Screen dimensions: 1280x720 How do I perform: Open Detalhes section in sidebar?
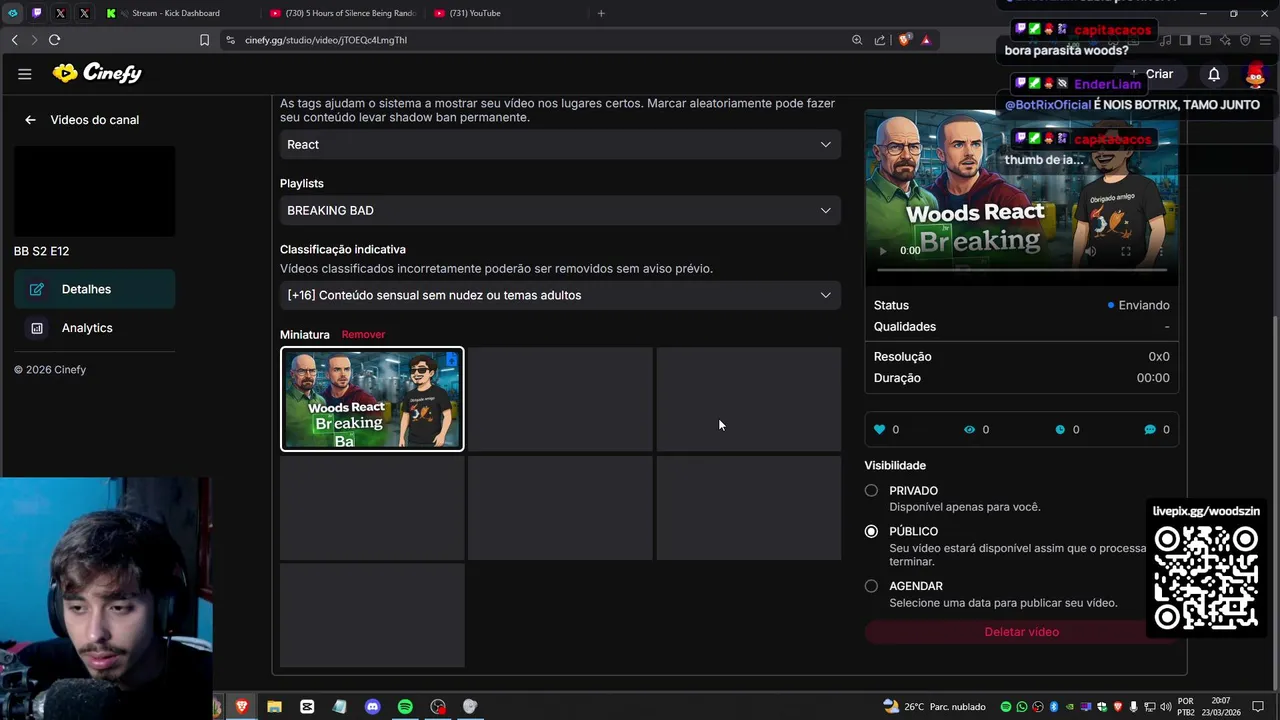tap(94, 289)
